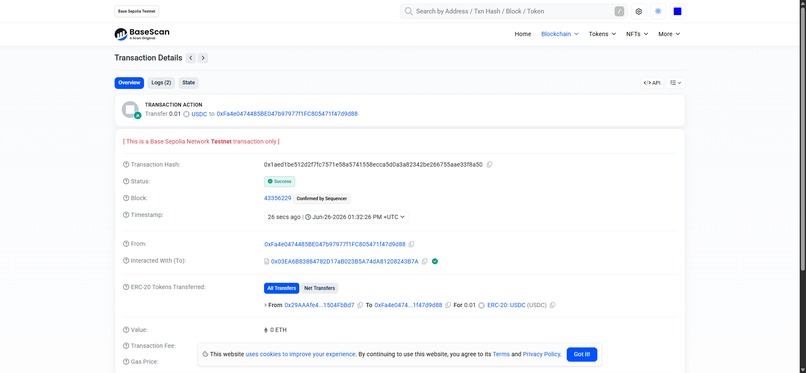
Task: Open the ERC-20: USDC token link
Action: [x=506, y=305]
